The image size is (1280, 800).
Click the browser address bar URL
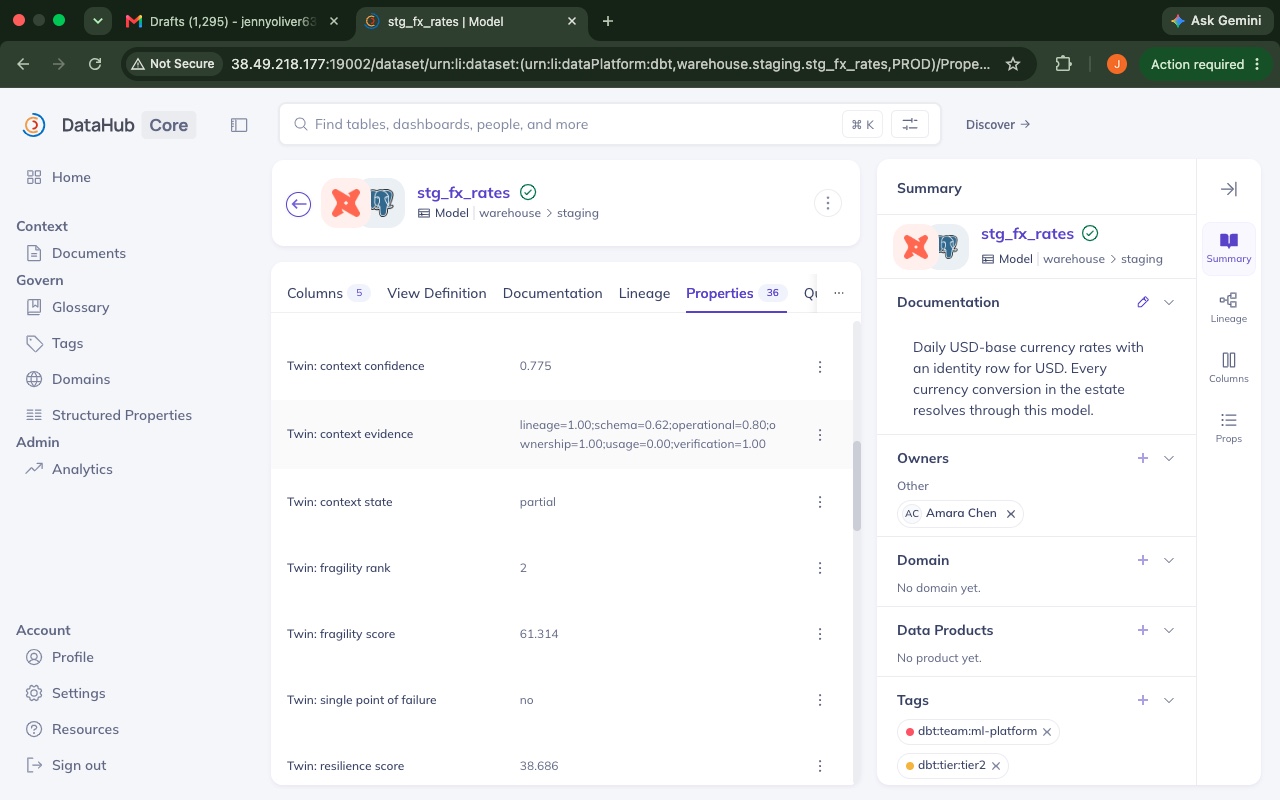610,64
